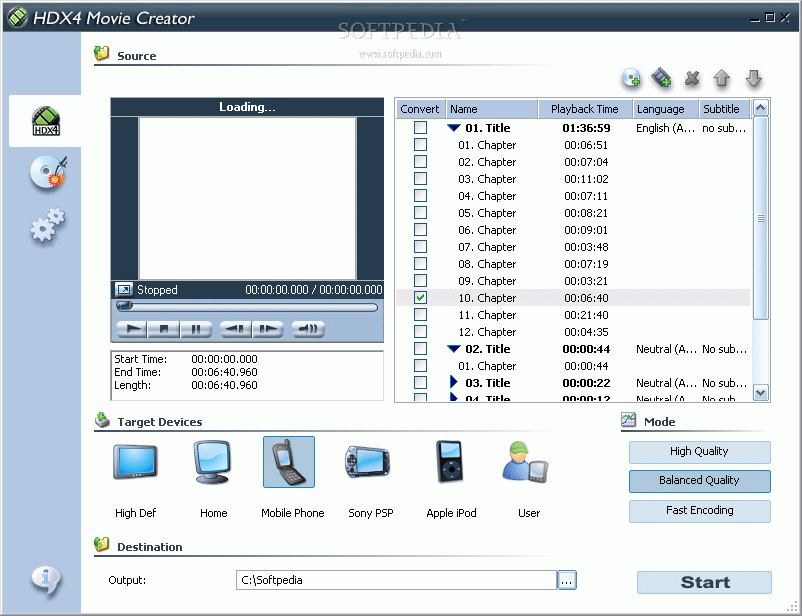Step forward one frame
This screenshot has height=616, width=802.
[x=268, y=328]
